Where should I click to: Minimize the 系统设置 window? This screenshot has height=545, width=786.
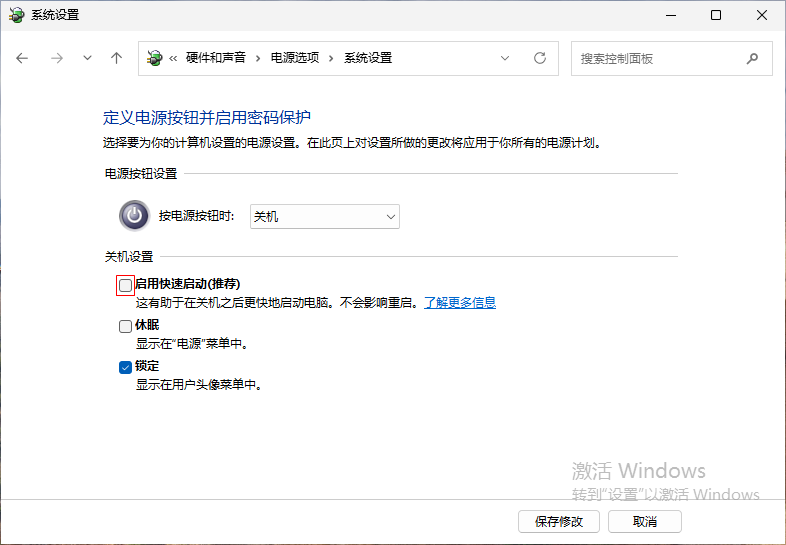671,15
